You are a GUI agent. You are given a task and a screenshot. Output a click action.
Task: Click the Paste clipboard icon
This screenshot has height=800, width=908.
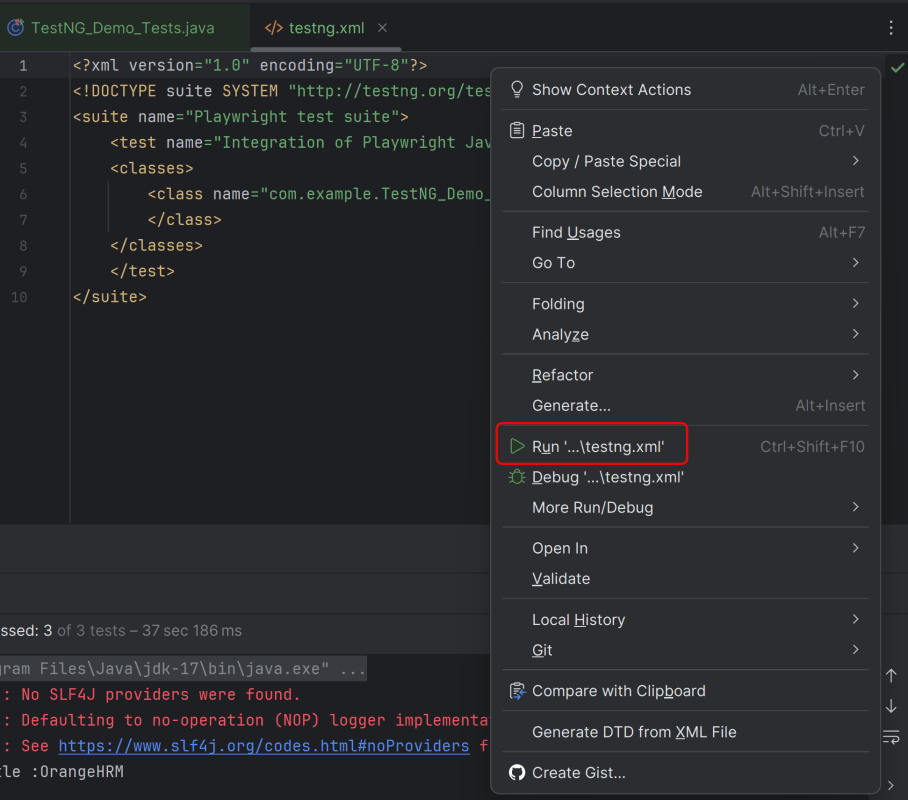click(x=517, y=131)
